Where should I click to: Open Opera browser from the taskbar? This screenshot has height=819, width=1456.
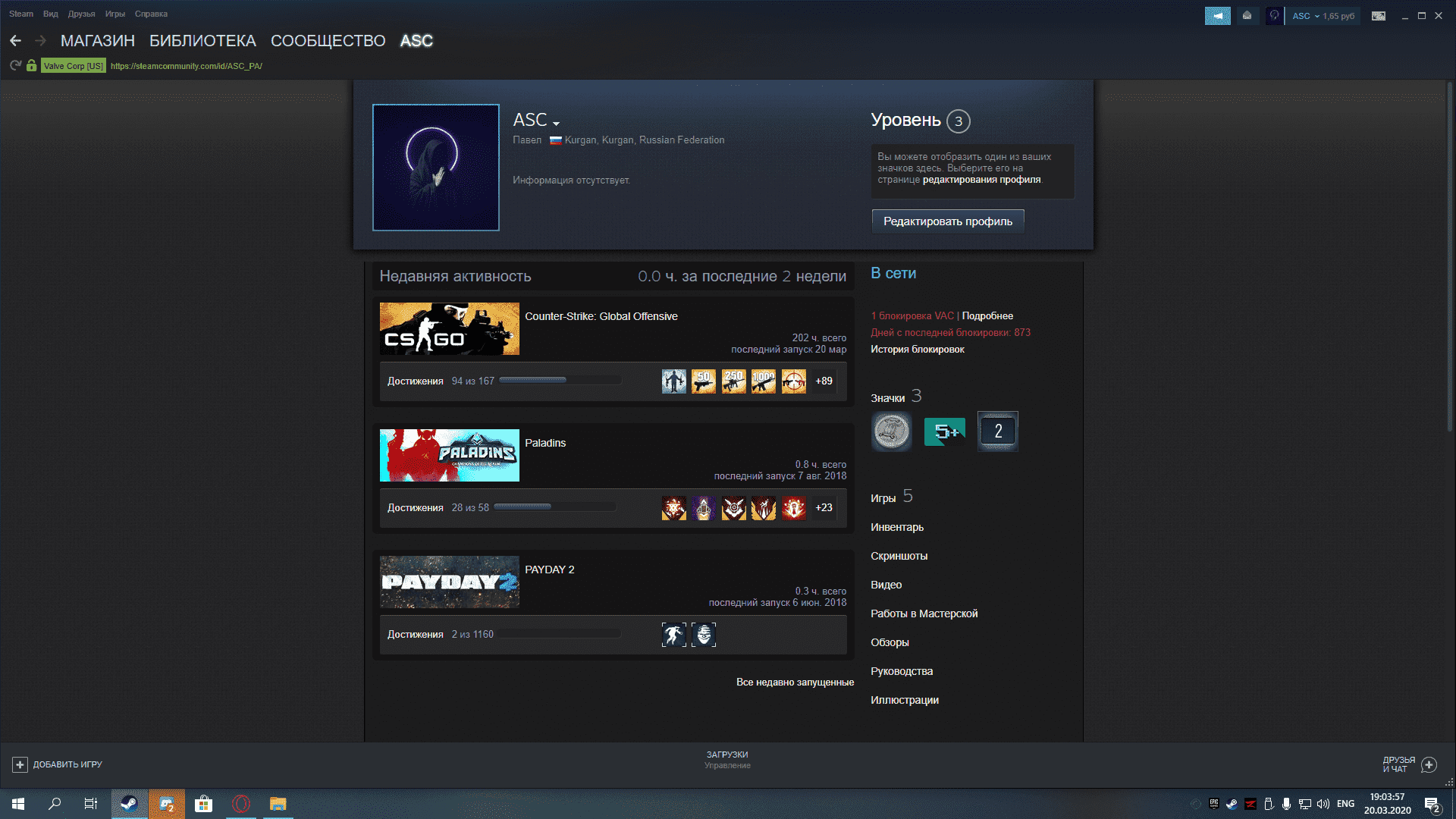point(241,804)
